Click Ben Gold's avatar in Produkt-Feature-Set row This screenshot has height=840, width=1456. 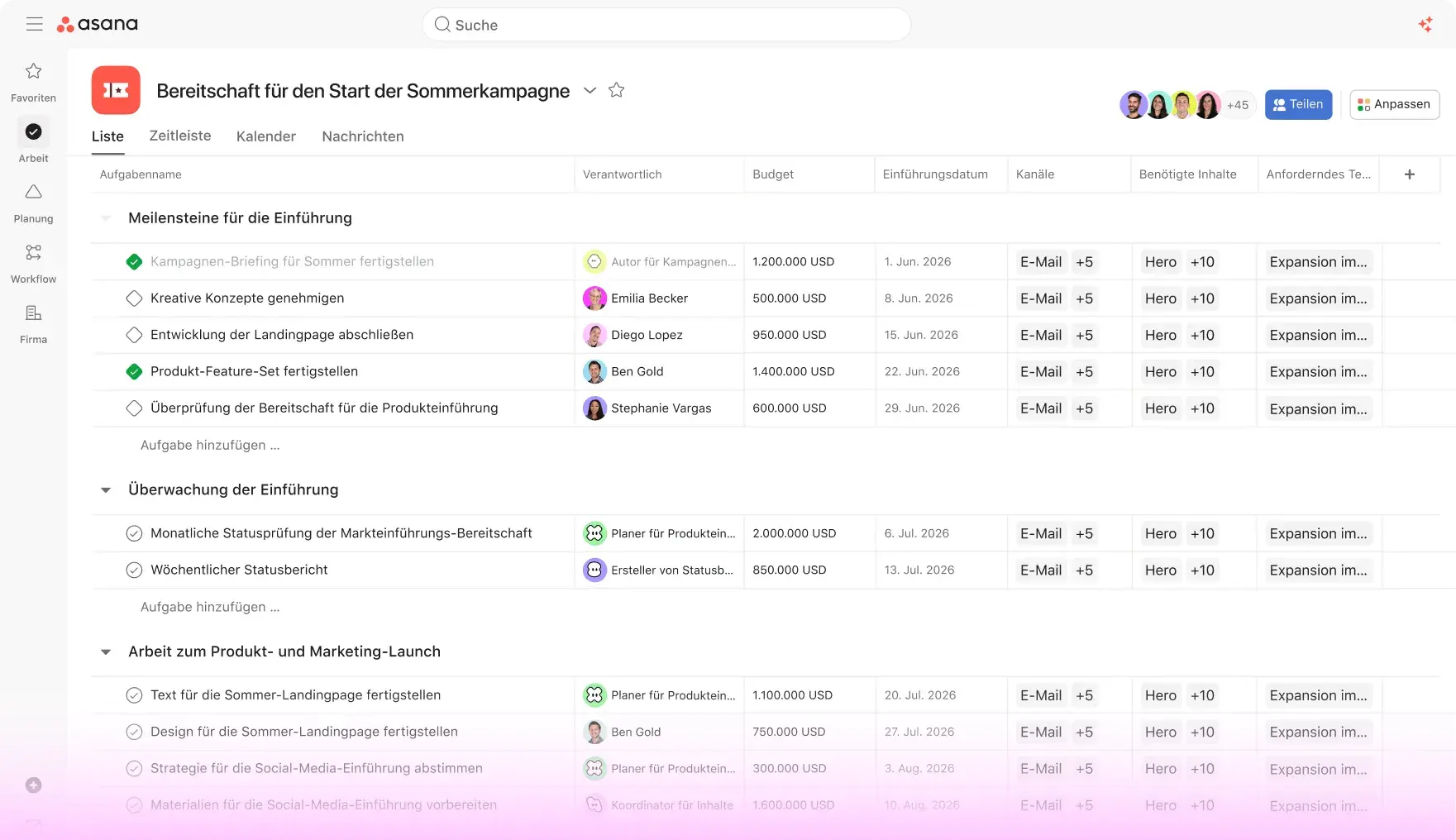594,372
